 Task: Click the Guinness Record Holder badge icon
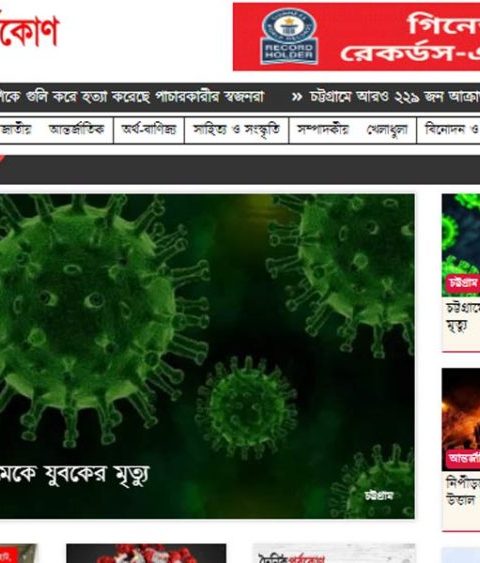(x=289, y=36)
